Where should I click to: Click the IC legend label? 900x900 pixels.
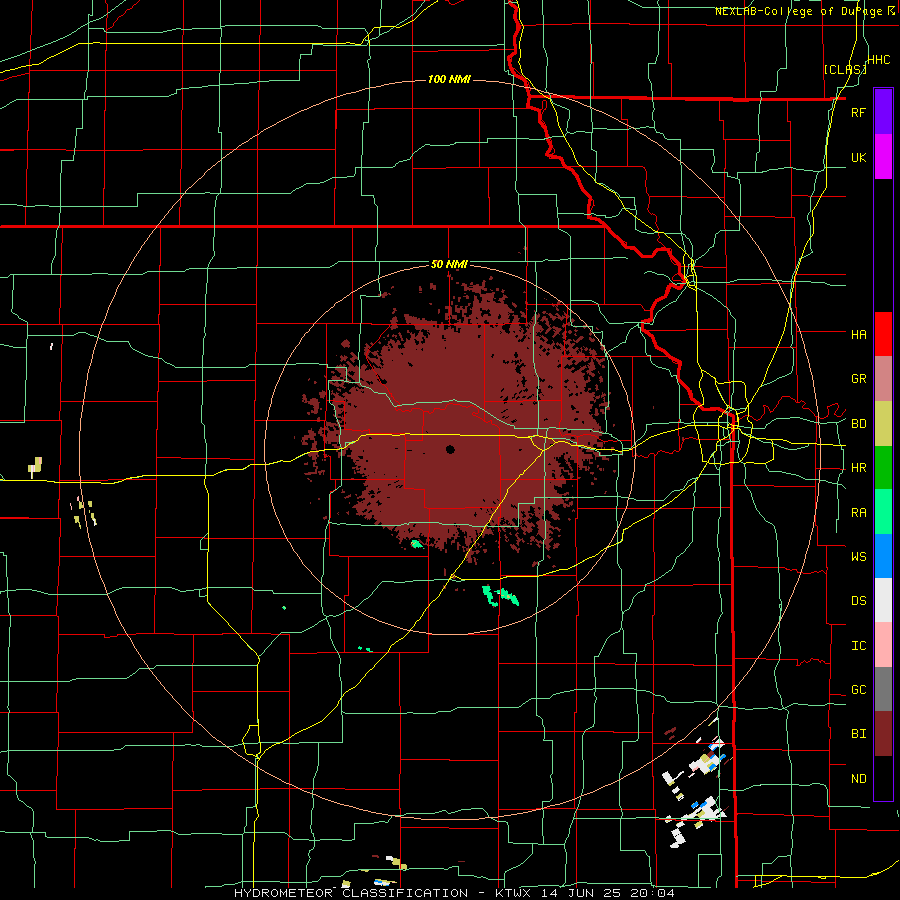click(x=859, y=646)
